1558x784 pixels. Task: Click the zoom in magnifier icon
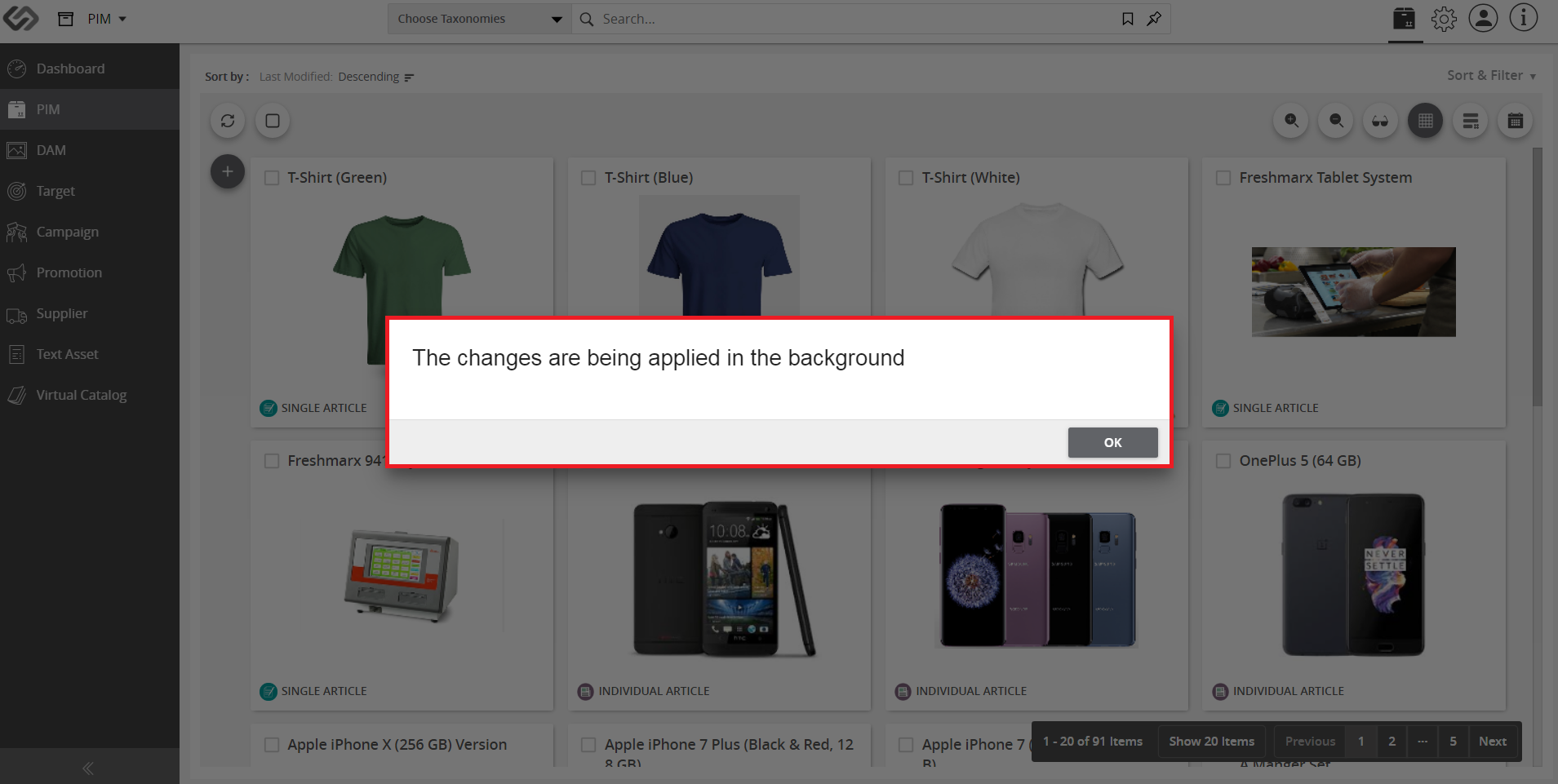point(1291,121)
